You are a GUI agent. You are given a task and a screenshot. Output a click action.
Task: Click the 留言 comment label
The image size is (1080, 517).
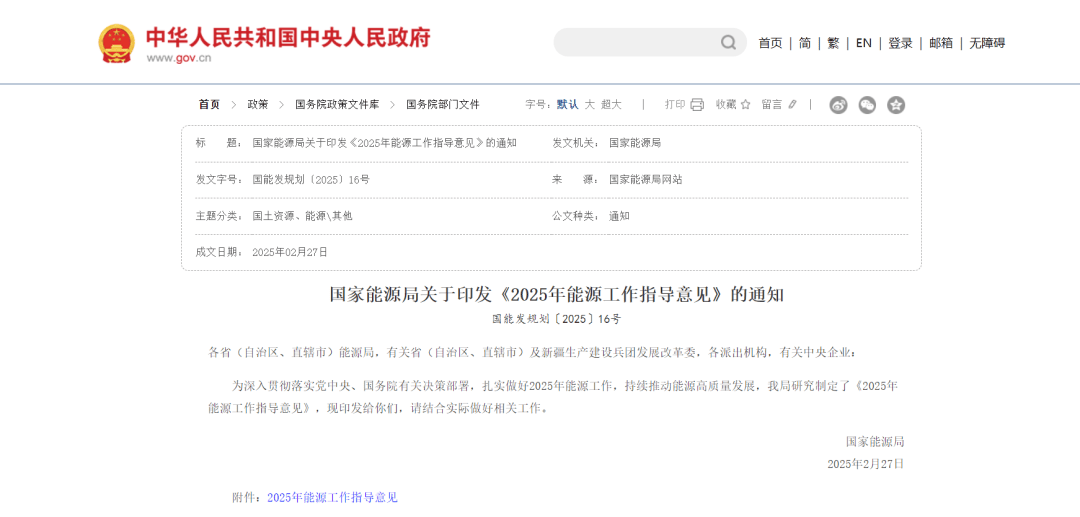tap(772, 105)
